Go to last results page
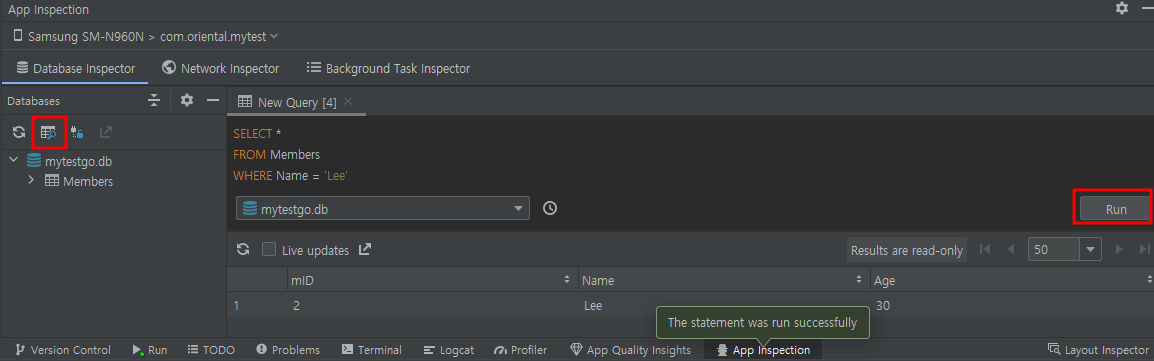Viewport: 1154px width, 361px height. pyautogui.click(x=1144, y=249)
